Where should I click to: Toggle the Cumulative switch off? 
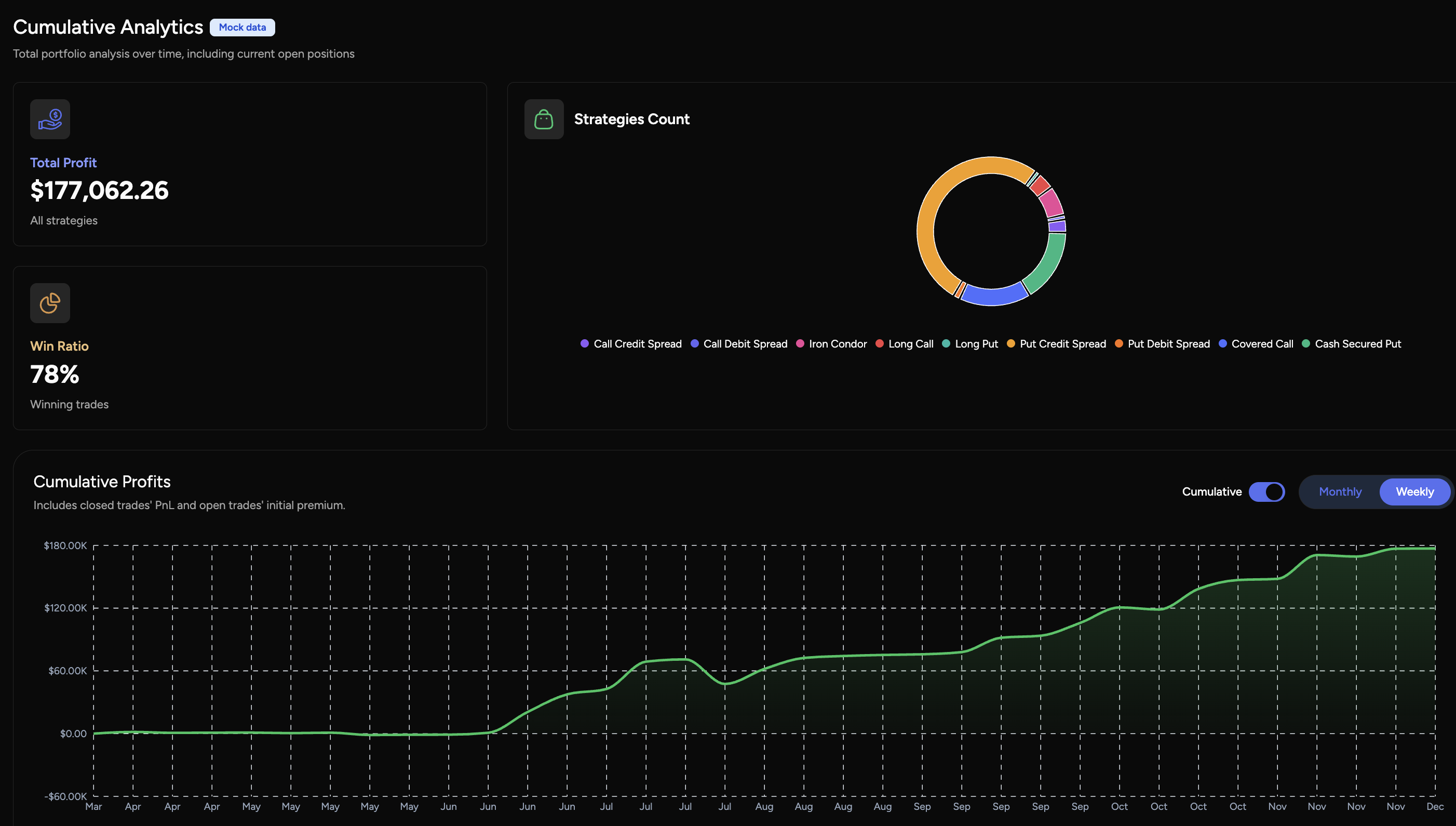(1268, 491)
